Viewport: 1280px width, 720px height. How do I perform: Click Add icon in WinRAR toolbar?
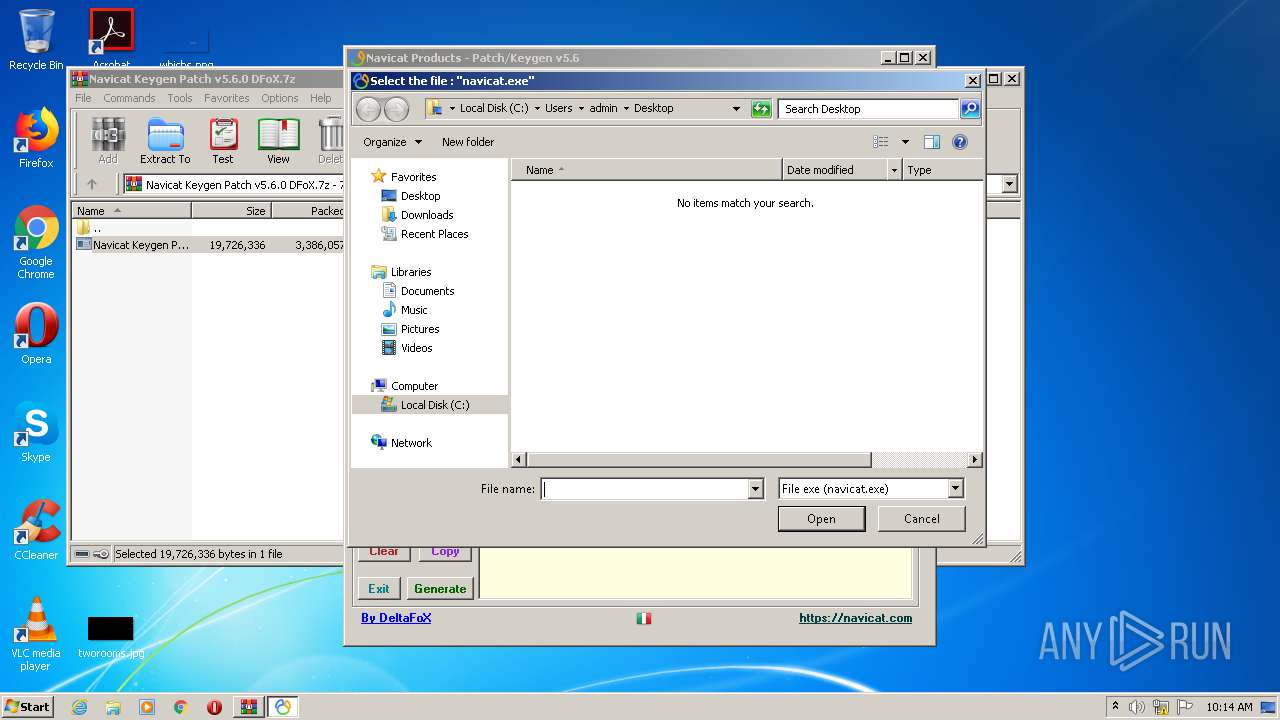[108, 141]
